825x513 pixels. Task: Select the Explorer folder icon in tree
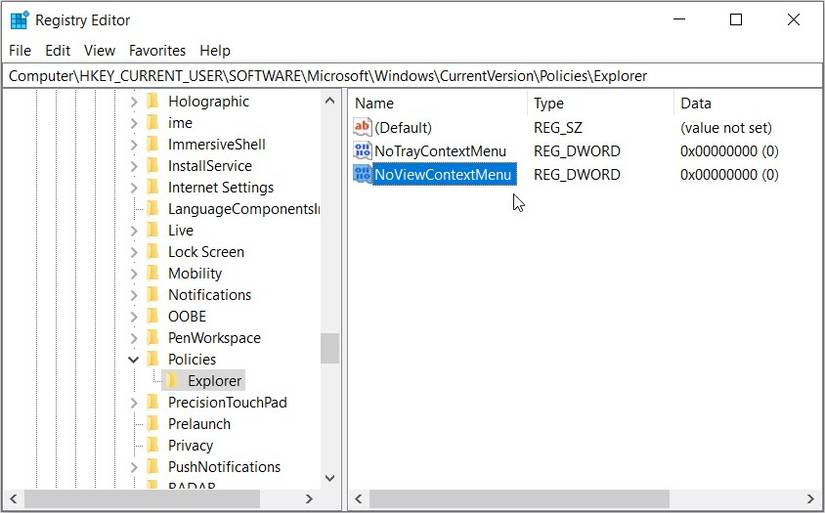pyautogui.click(x=173, y=381)
